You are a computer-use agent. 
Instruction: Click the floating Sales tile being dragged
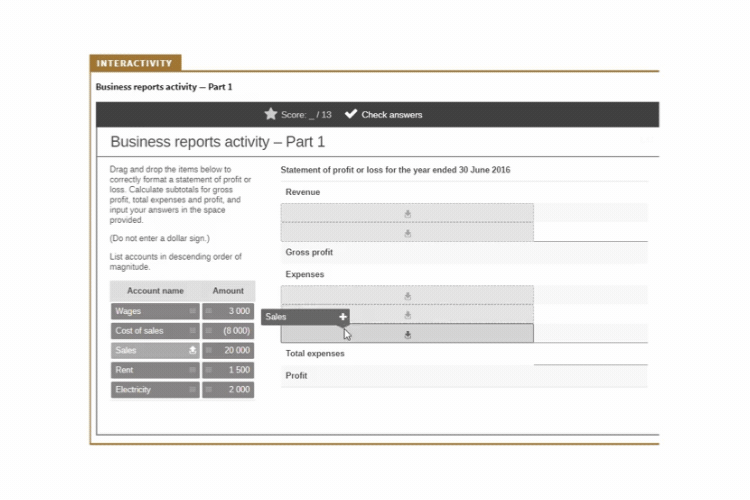coord(305,317)
